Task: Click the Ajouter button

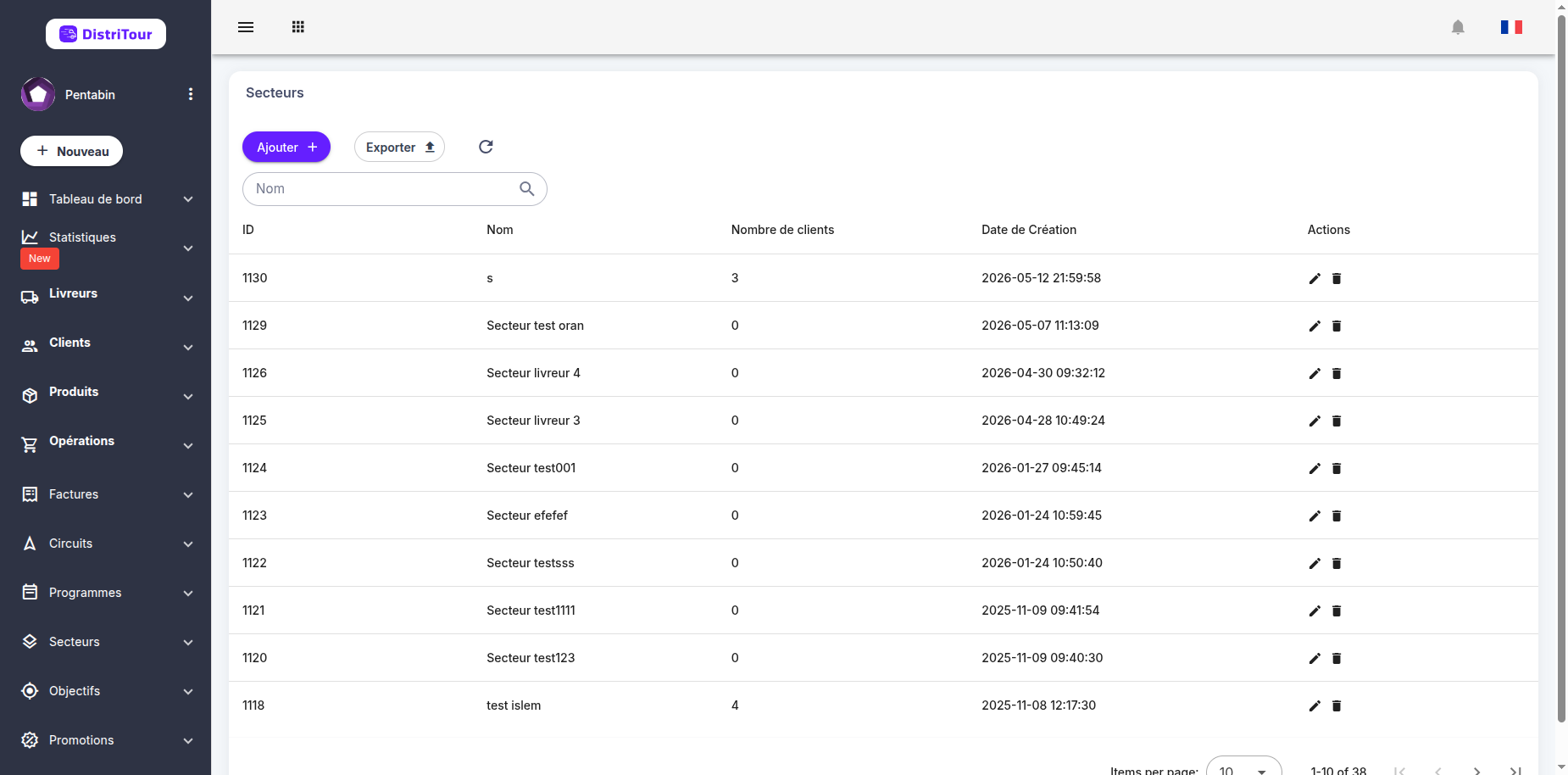Action: coord(286,147)
